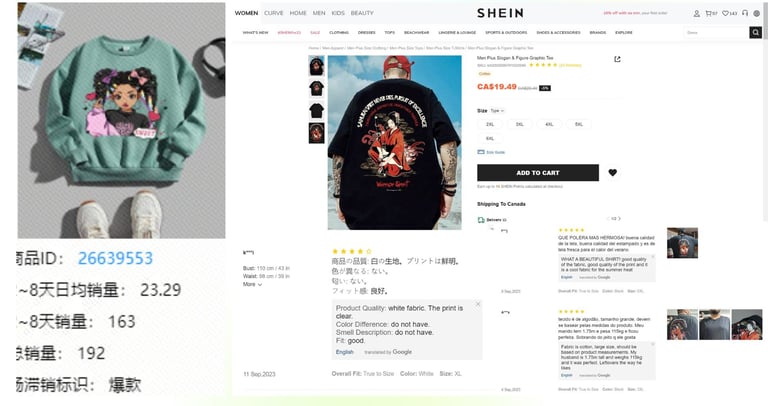
Task: Click the globe language icon in header
Action: (x=756, y=13)
